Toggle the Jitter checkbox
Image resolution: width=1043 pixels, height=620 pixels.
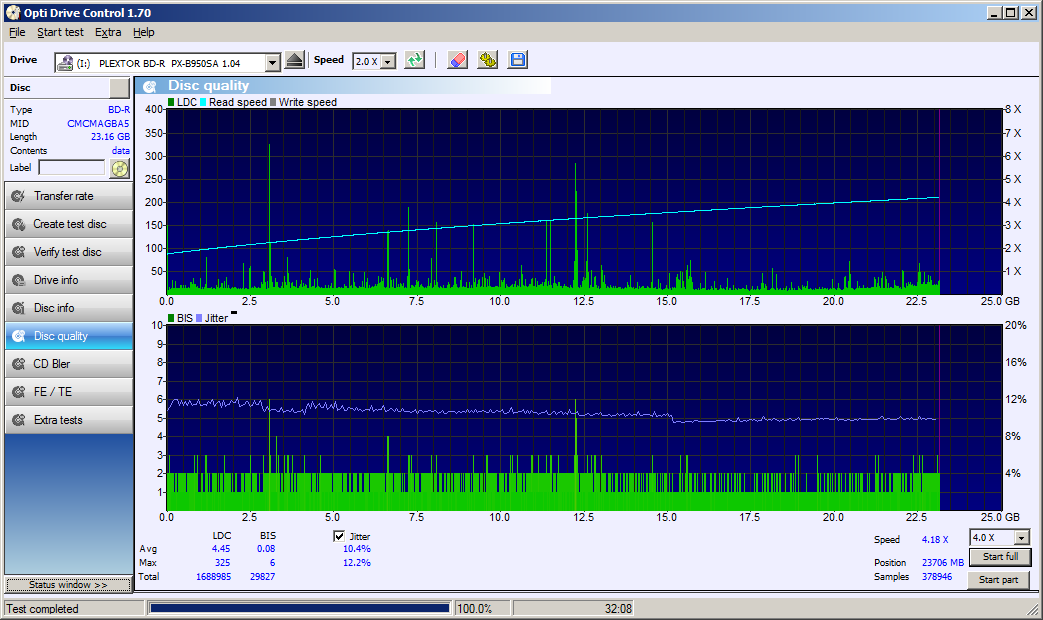339,536
